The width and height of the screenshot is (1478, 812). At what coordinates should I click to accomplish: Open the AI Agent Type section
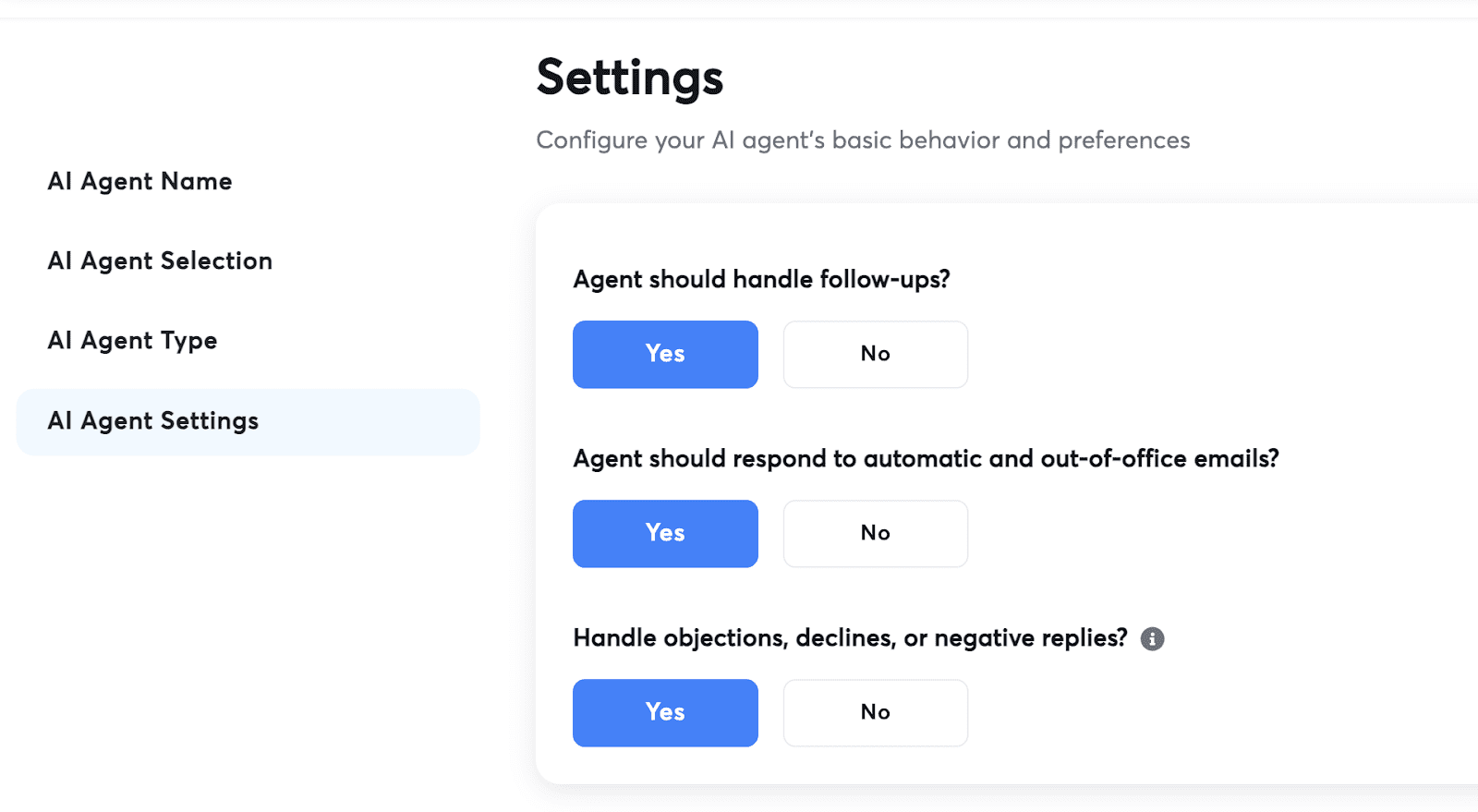pos(132,340)
